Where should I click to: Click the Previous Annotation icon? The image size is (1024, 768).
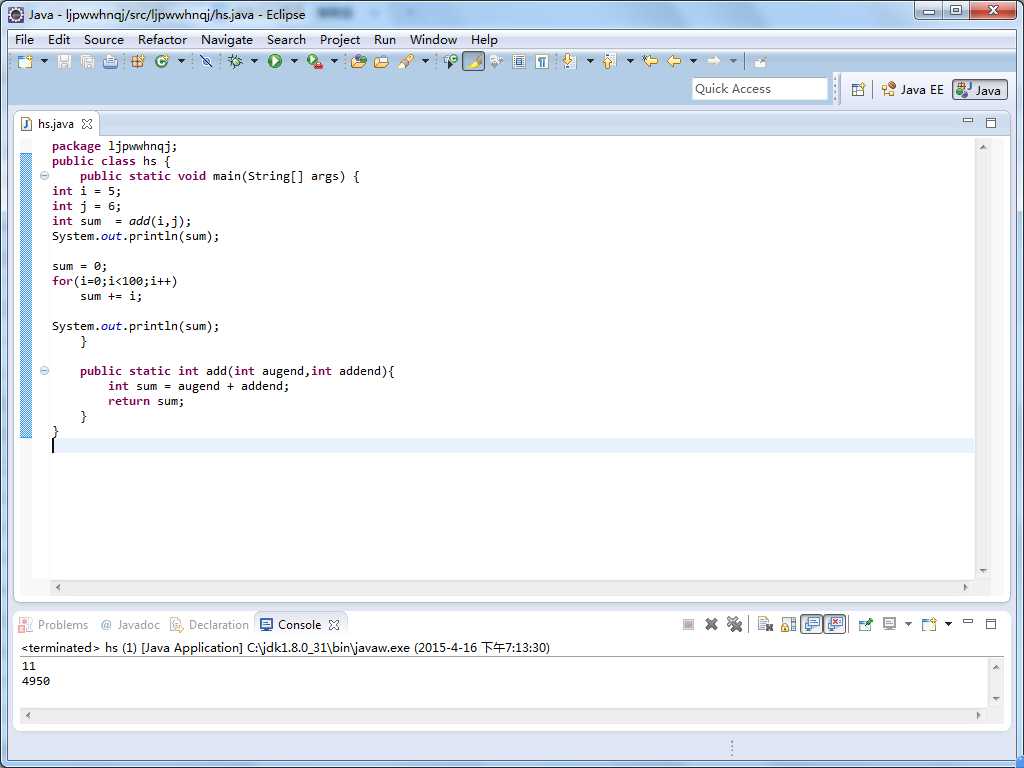609,62
